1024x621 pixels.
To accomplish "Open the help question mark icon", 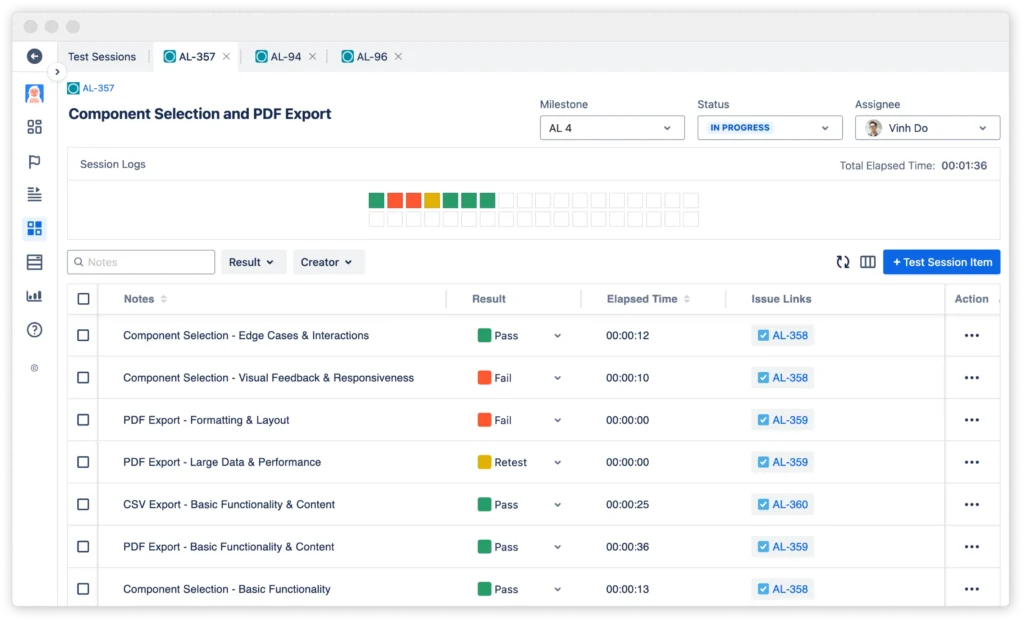I will point(35,330).
